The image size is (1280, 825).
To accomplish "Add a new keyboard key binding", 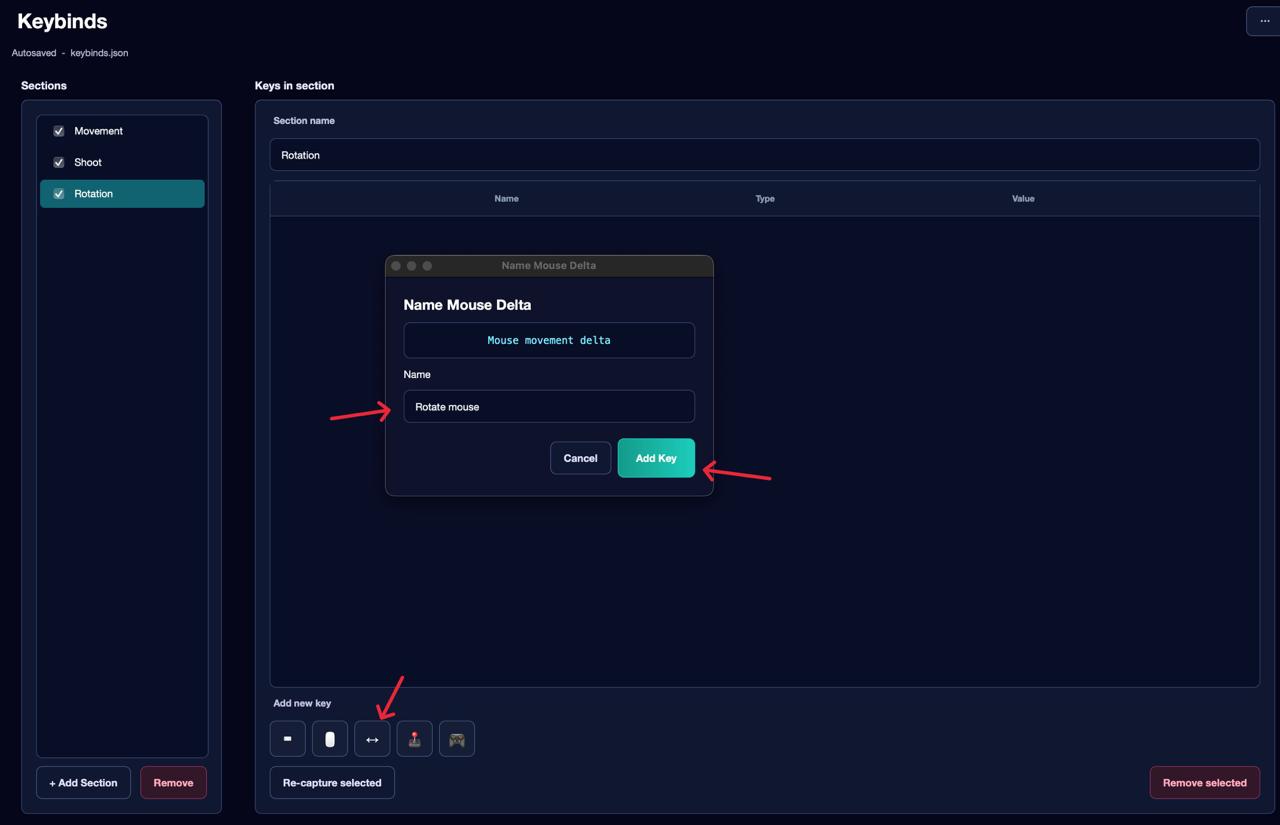I will click(288, 739).
